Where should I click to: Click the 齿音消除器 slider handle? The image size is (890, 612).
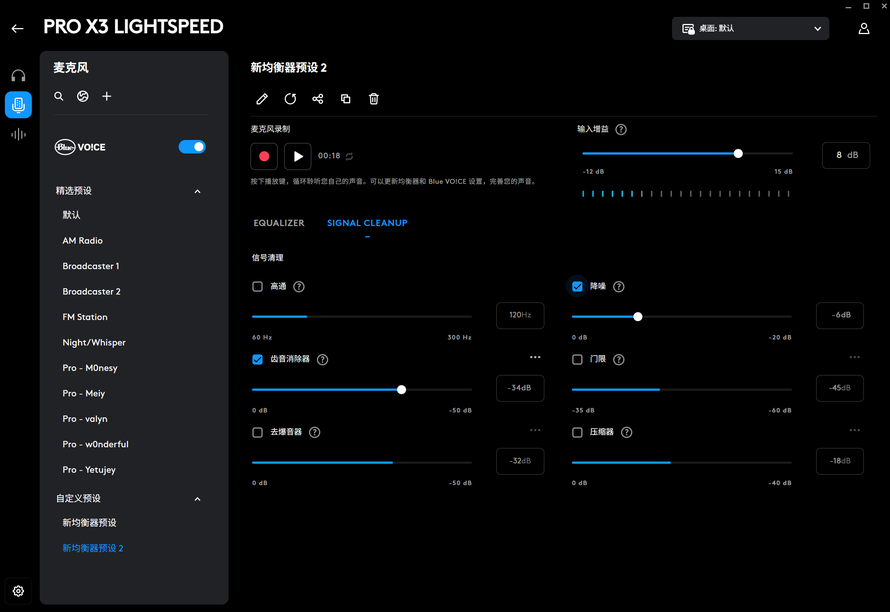(x=401, y=389)
